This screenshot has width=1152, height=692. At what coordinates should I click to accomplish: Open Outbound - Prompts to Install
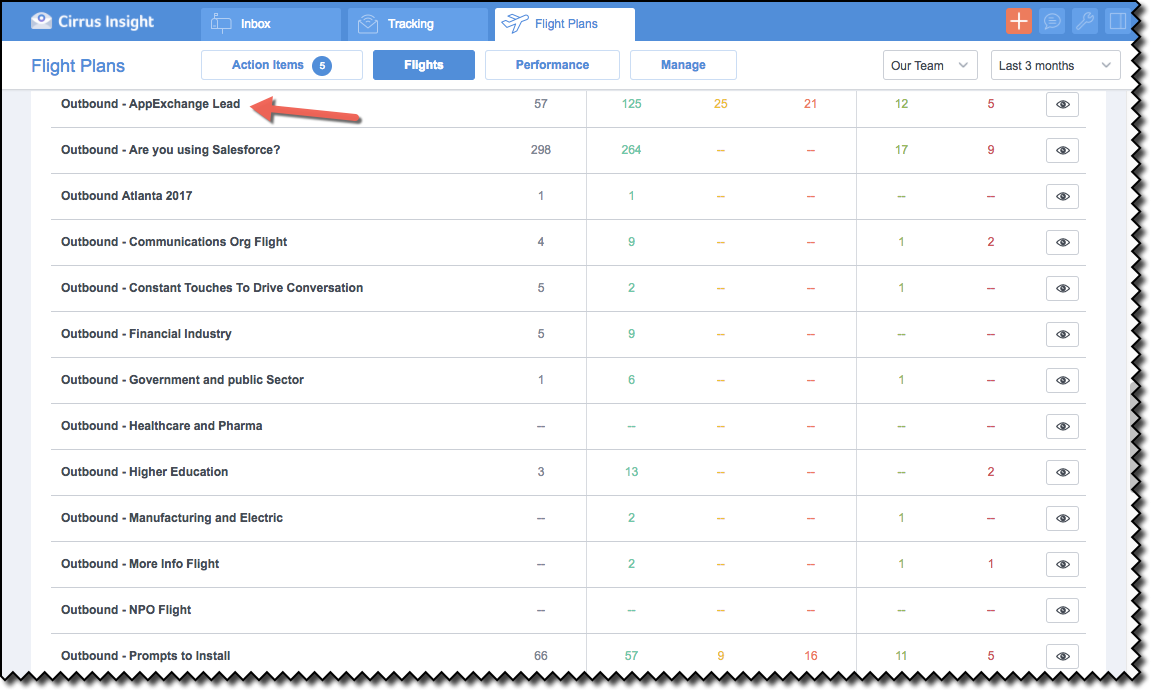click(145, 656)
